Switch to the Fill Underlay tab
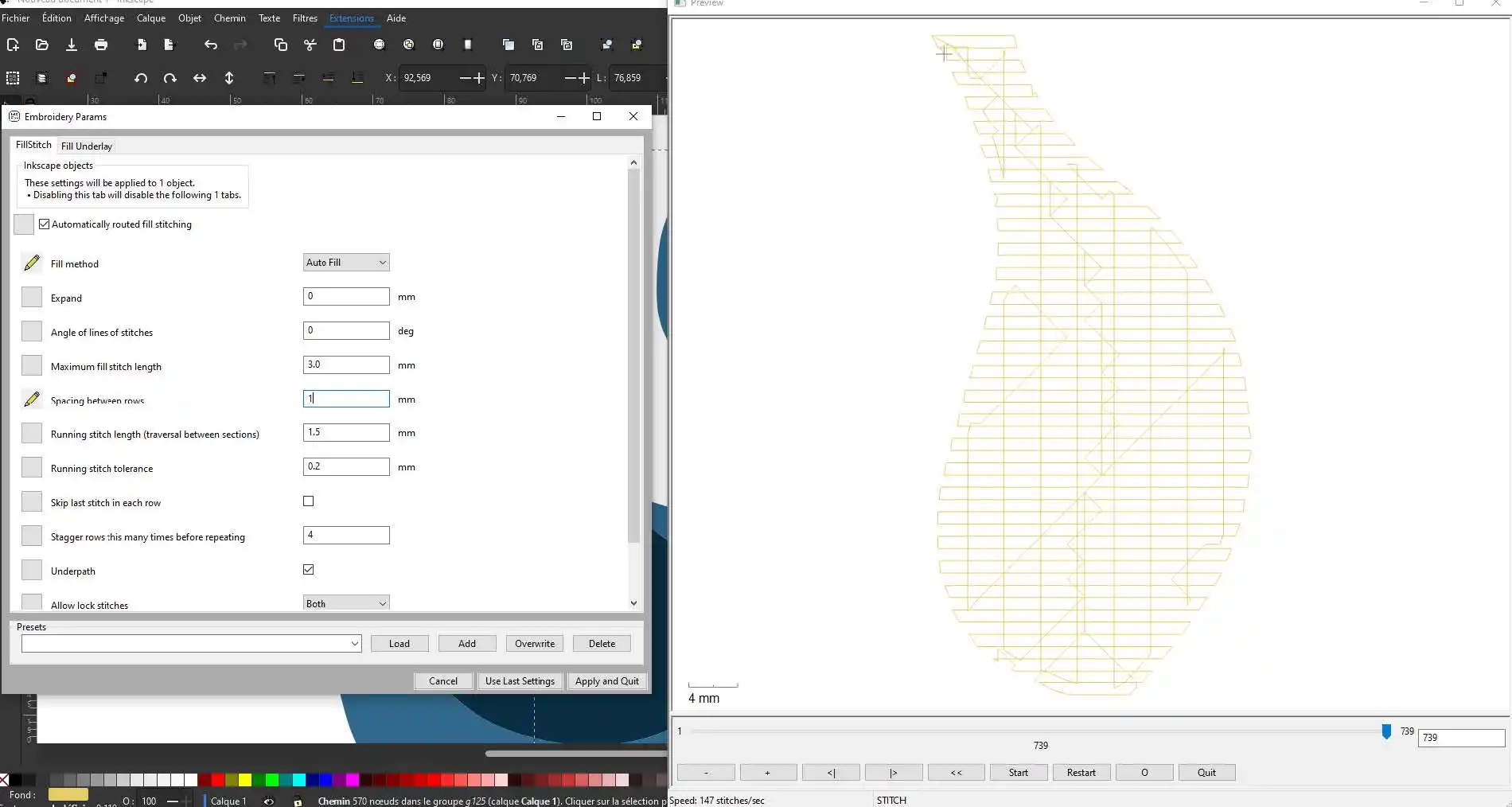 click(x=87, y=146)
